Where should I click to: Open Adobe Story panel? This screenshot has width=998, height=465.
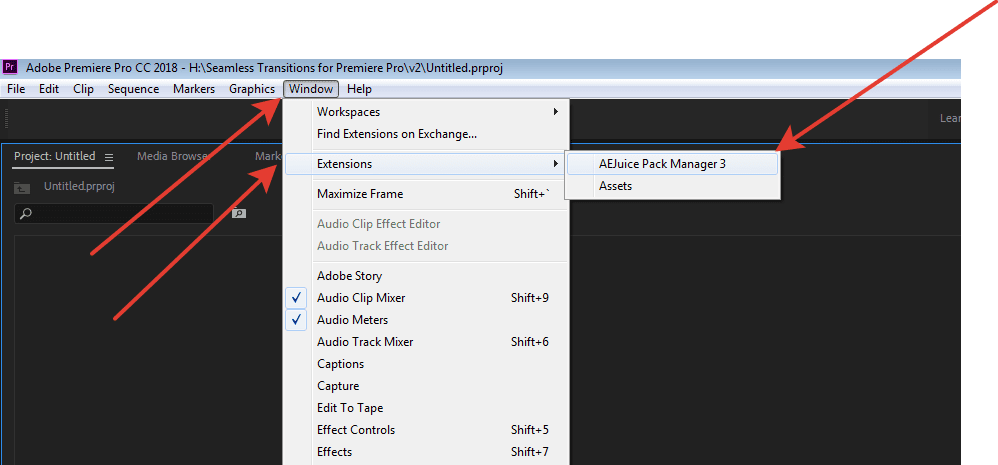tap(426, 276)
